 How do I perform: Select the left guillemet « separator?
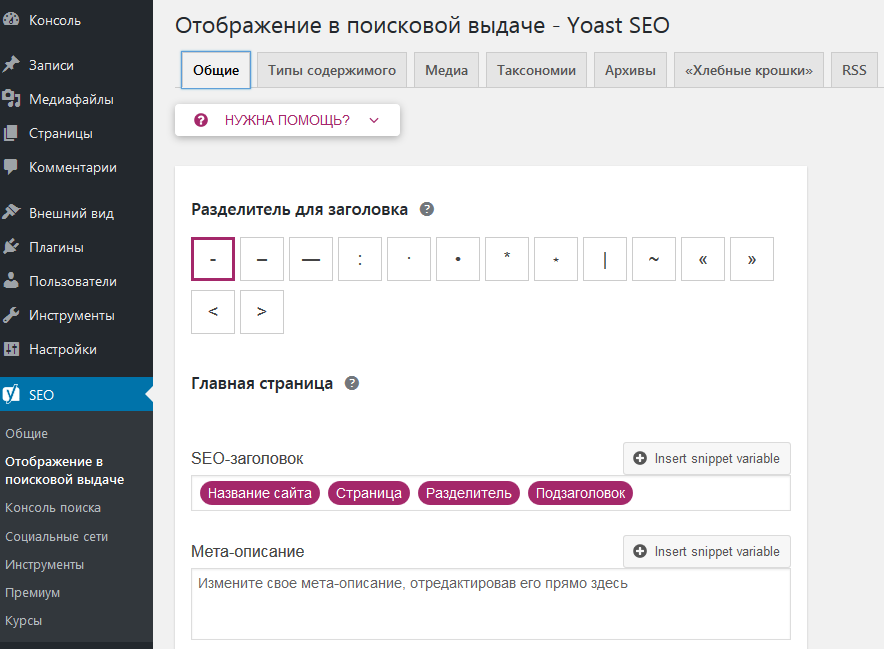[x=703, y=259]
